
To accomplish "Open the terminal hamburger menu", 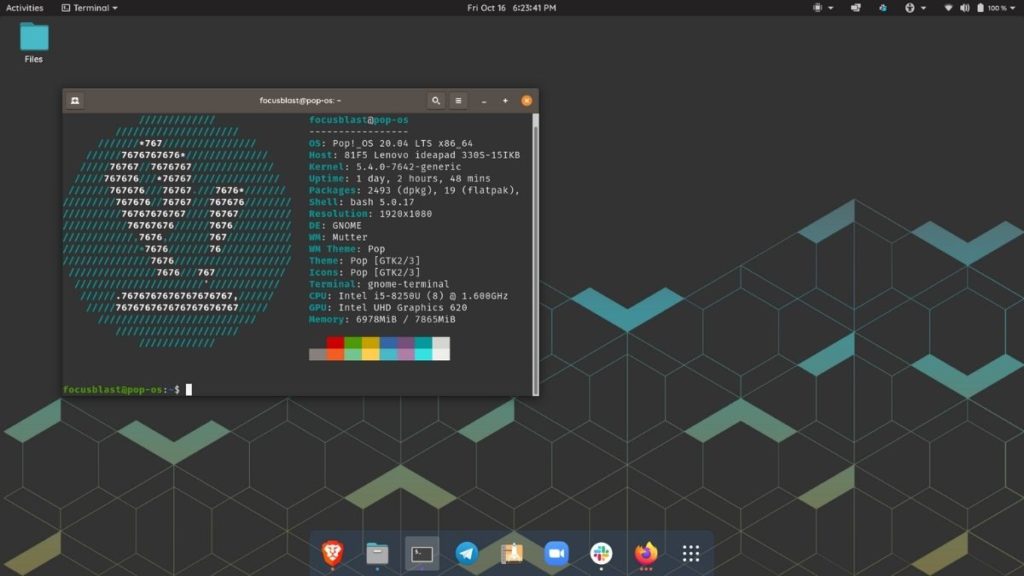I will pos(459,101).
